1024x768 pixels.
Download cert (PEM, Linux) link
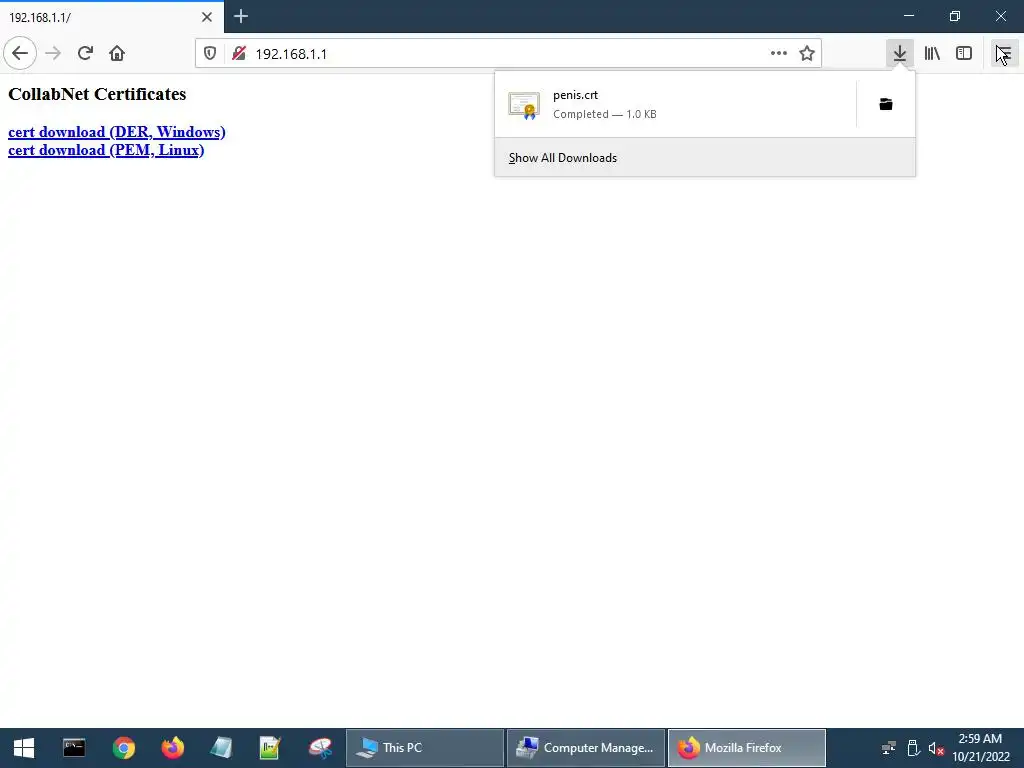pyautogui.click(x=106, y=150)
